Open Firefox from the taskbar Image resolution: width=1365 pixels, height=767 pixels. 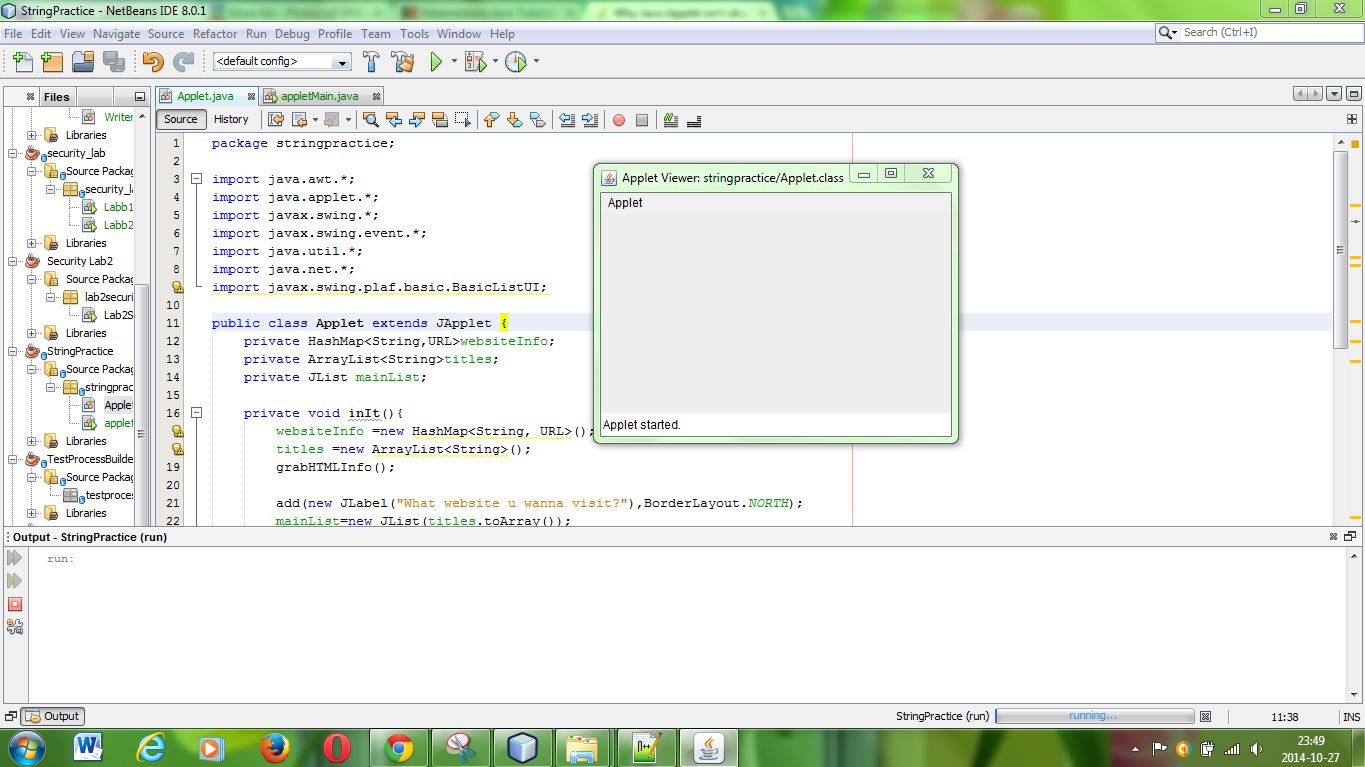point(274,748)
